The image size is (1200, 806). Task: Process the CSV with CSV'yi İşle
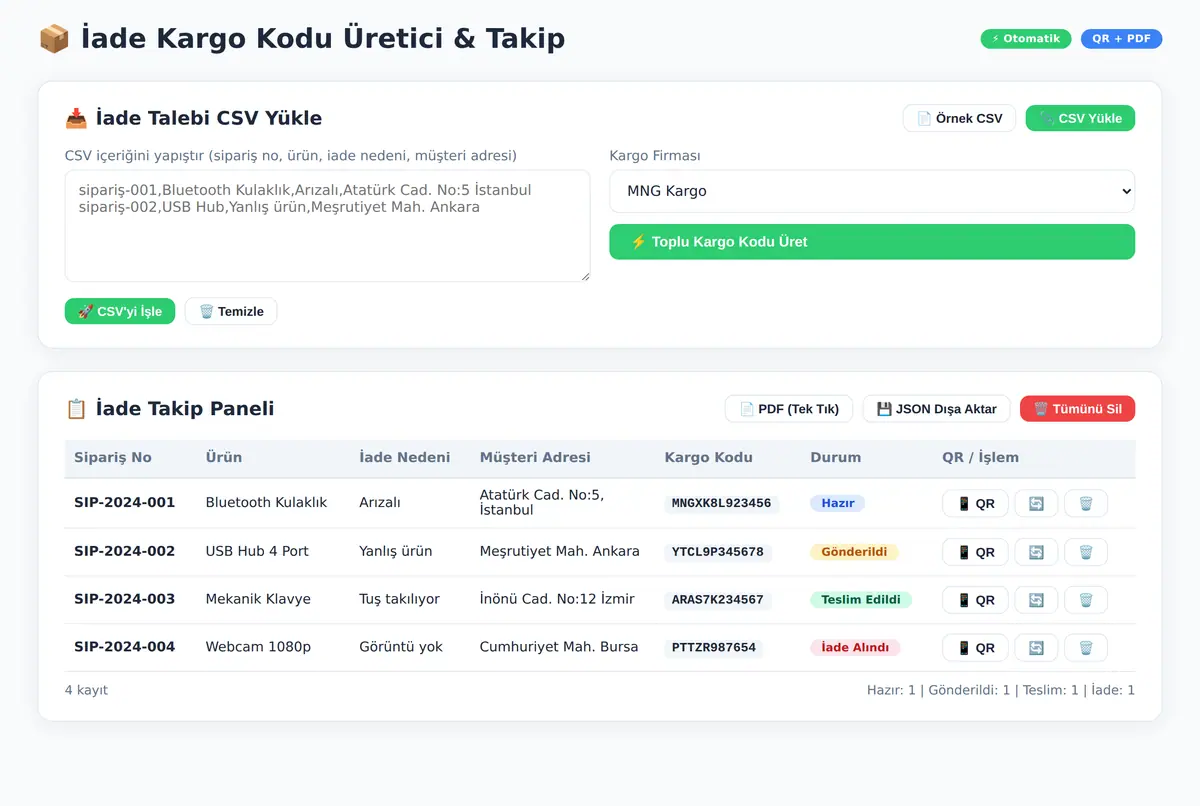120,311
